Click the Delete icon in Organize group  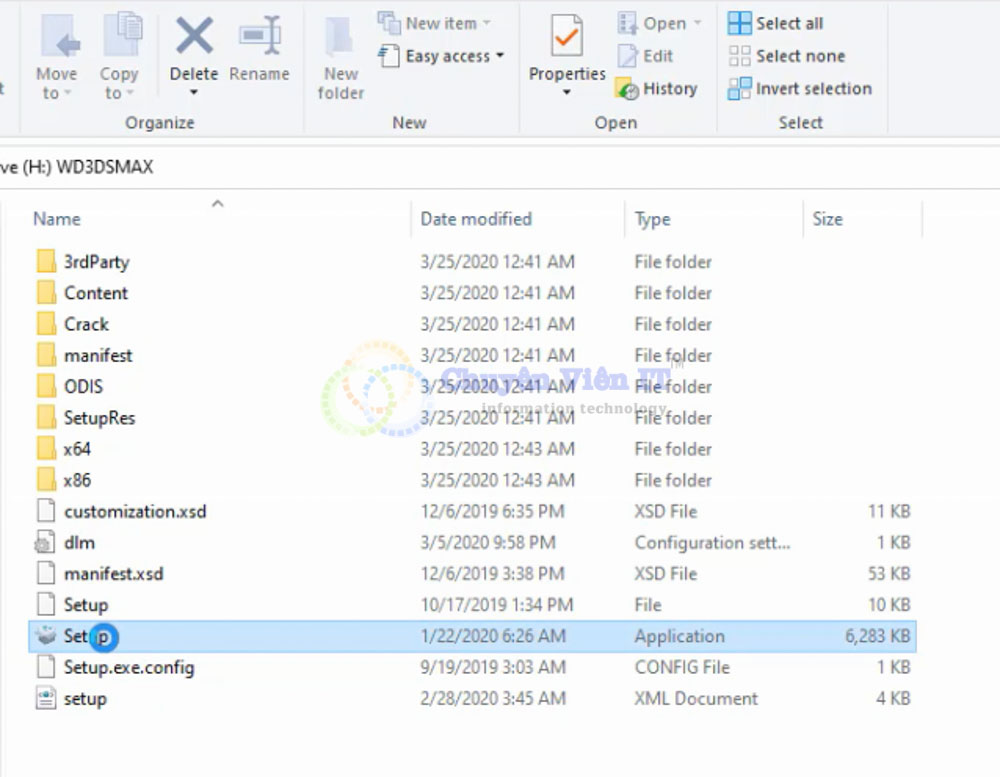194,37
